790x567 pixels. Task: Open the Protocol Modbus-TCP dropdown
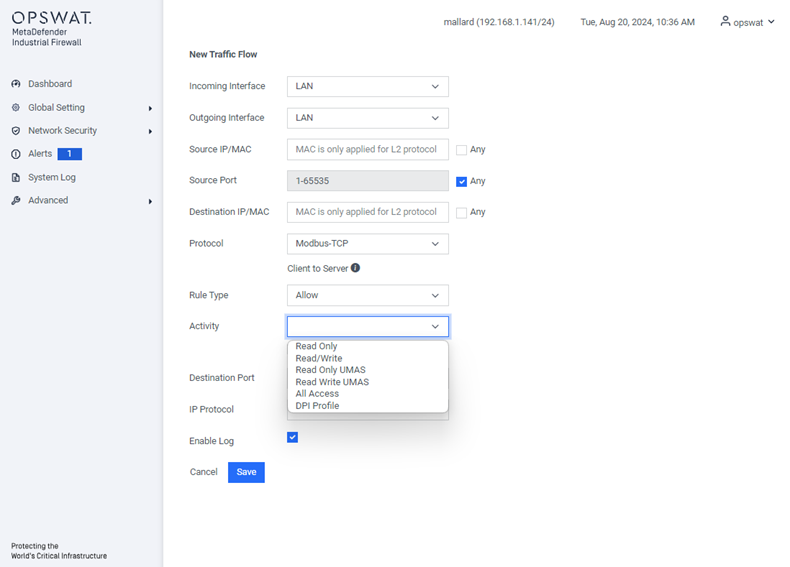click(x=368, y=243)
